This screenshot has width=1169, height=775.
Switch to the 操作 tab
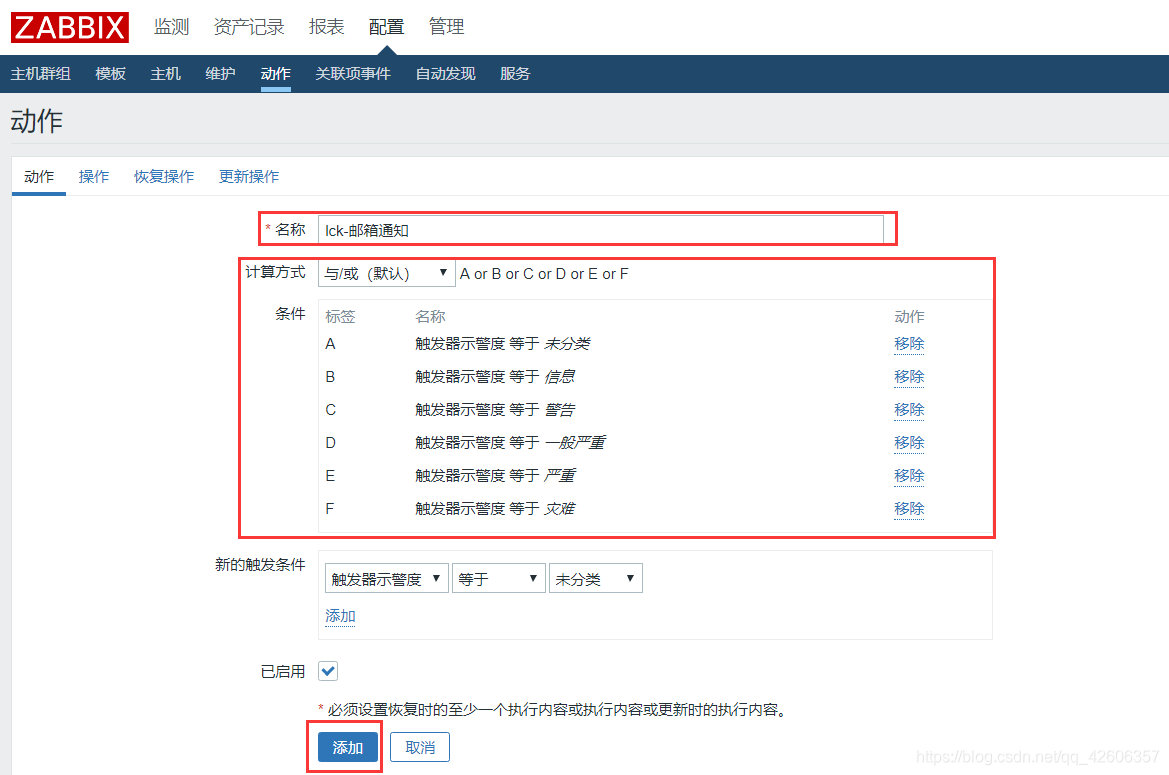[94, 177]
